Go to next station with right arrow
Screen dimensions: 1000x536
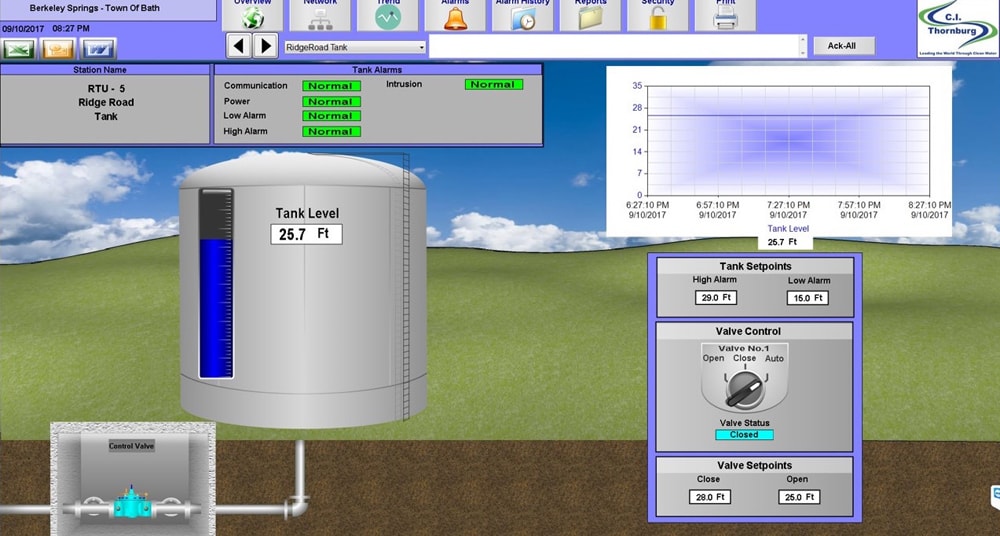coord(265,46)
